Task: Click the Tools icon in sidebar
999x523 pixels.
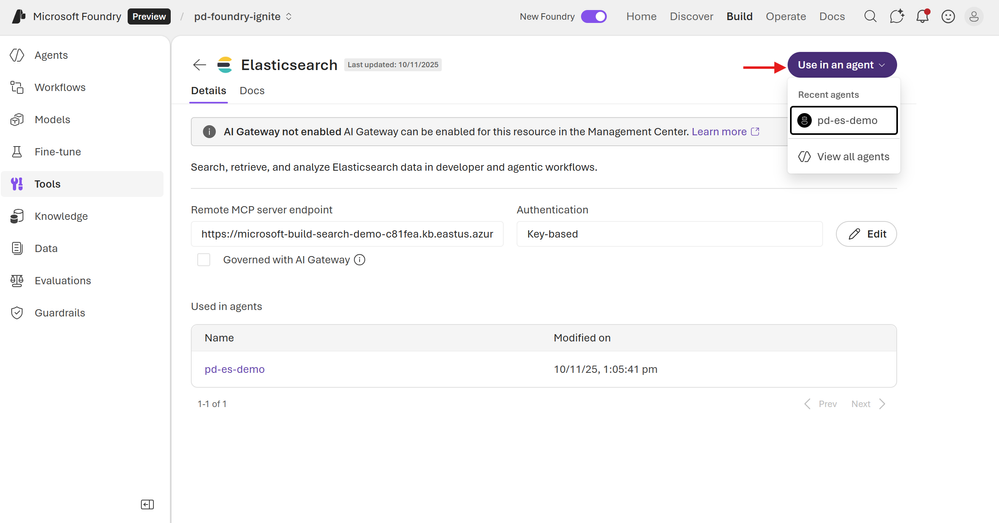Action: (x=17, y=184)
